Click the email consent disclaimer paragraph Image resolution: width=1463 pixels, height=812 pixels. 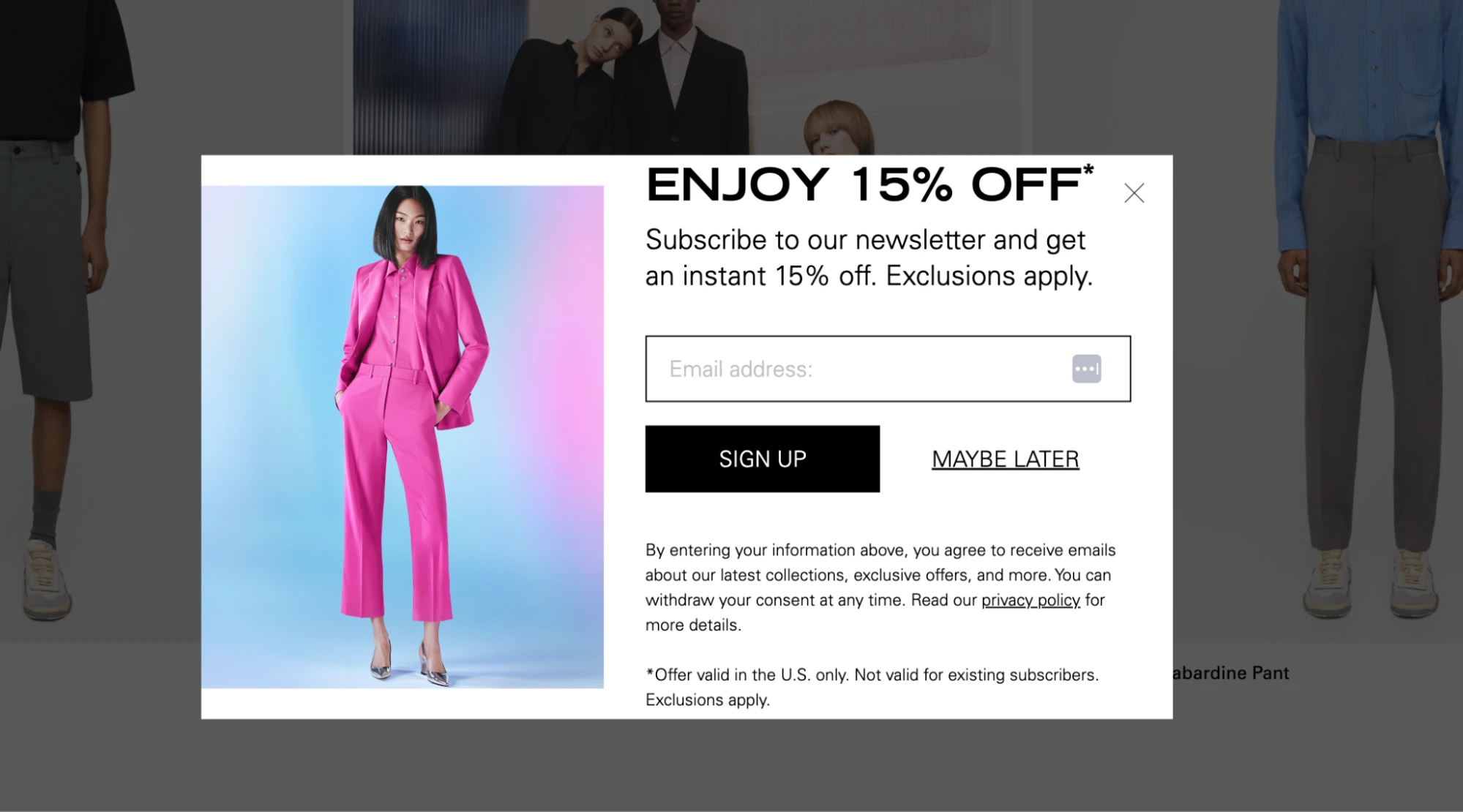(880, 587)
